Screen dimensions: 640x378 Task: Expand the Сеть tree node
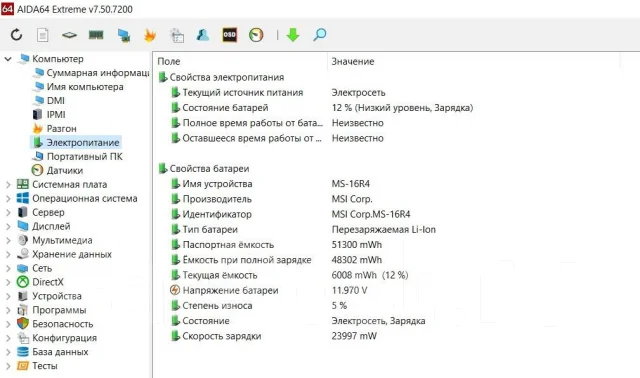[x=8, y=268]
